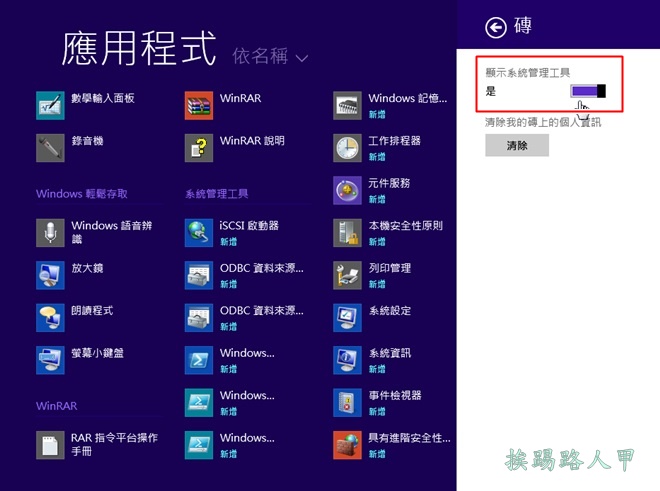Viewport: 660px width, 491px height.
Task: Open the 數學輸入面板 app icon
Action: [x=50, y=105]
